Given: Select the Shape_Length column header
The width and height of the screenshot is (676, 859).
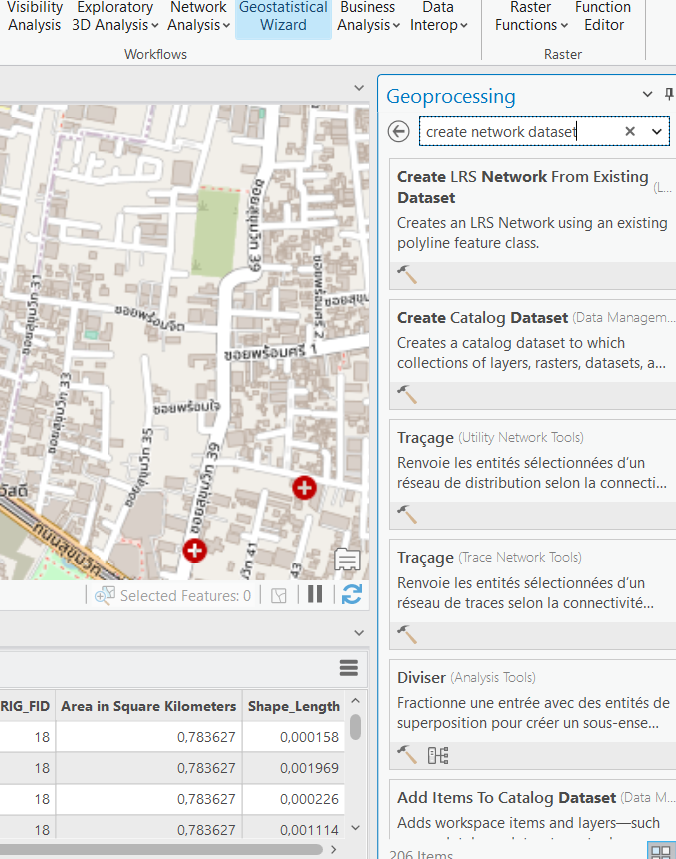Looking at the screenshot, I should 294,706.
